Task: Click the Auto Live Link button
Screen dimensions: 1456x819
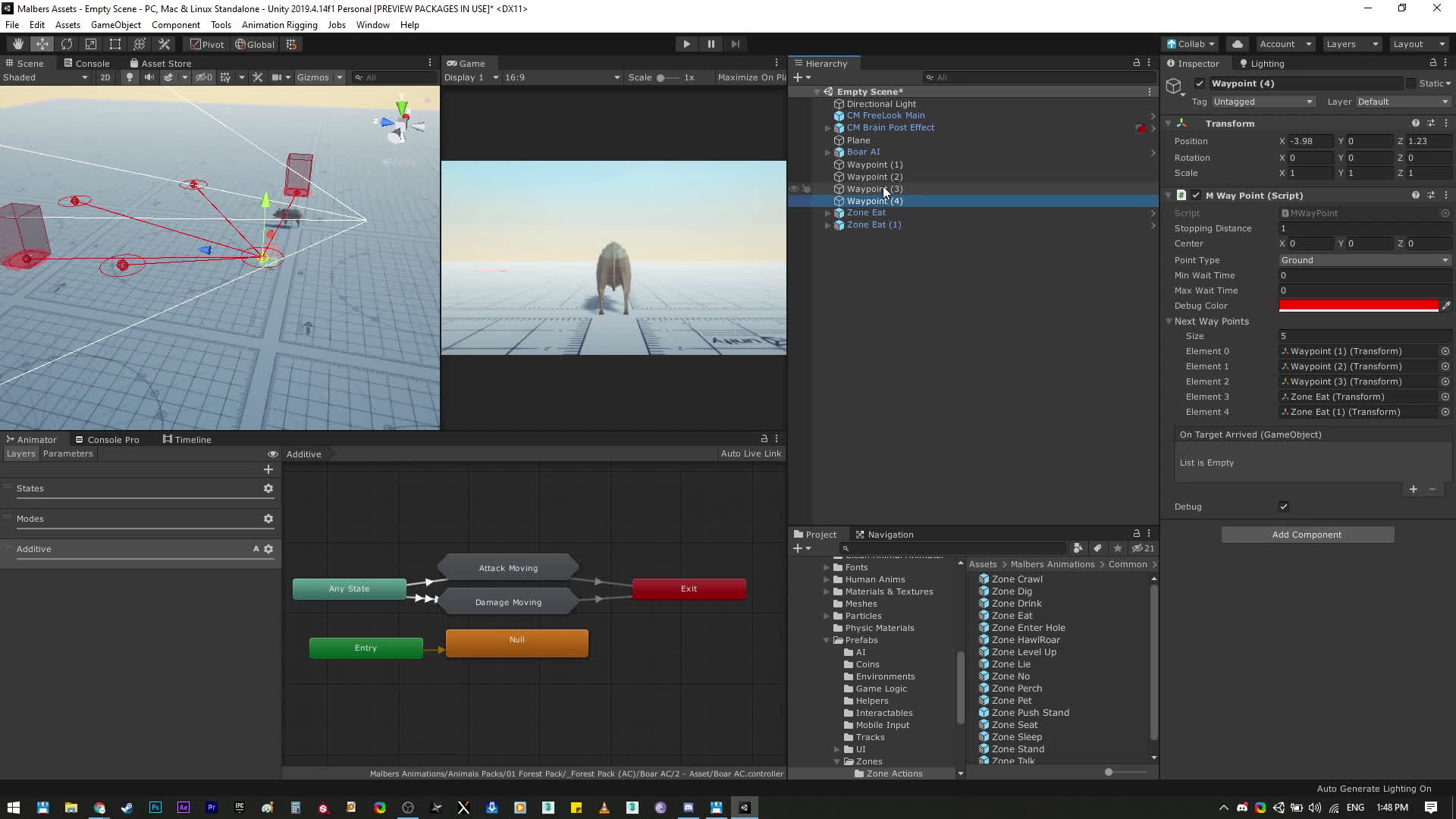Action: (x=751, y=453)
